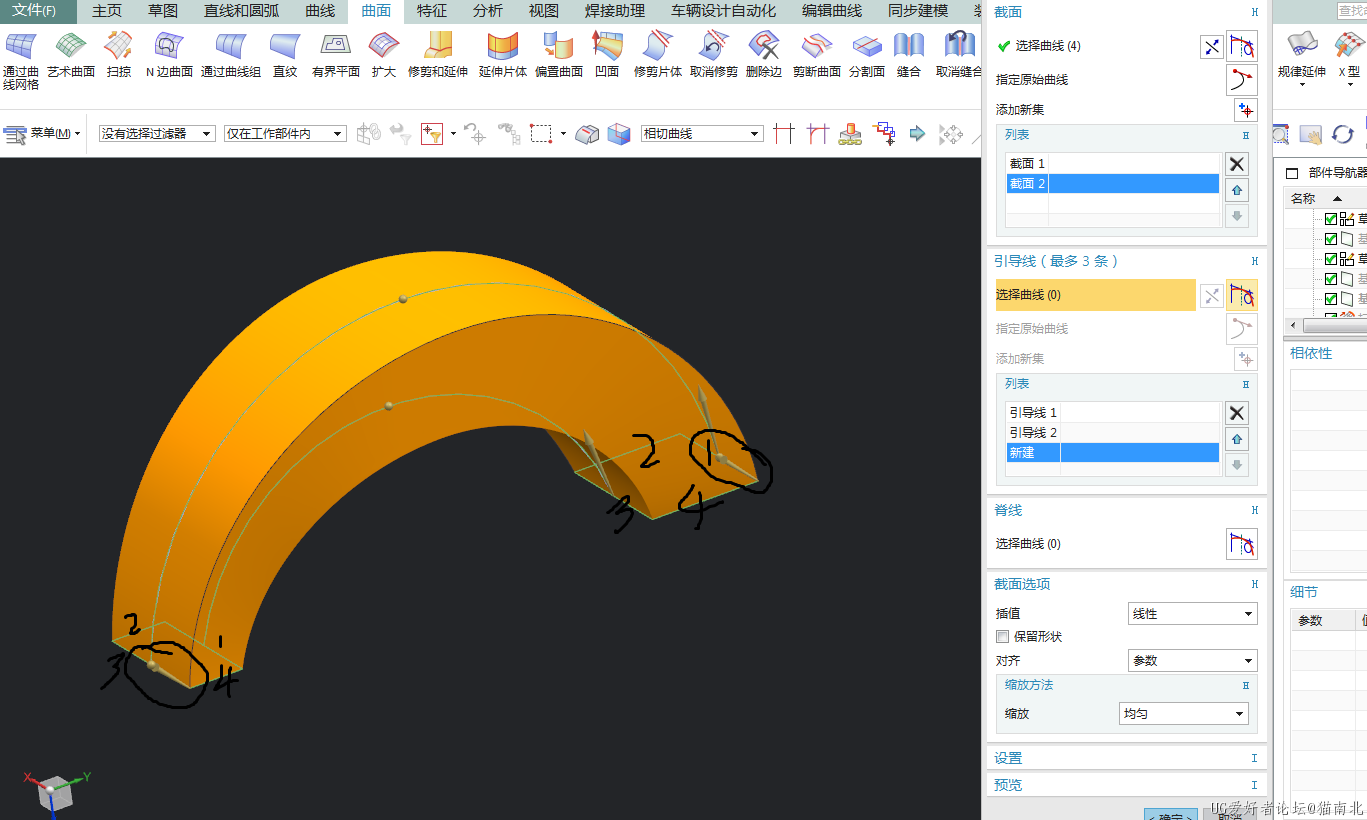The height and width of the screenshot is (820, 1367).
Task: Open the 对齐 dropdown showing 参数
Action: click(1192, 661)
